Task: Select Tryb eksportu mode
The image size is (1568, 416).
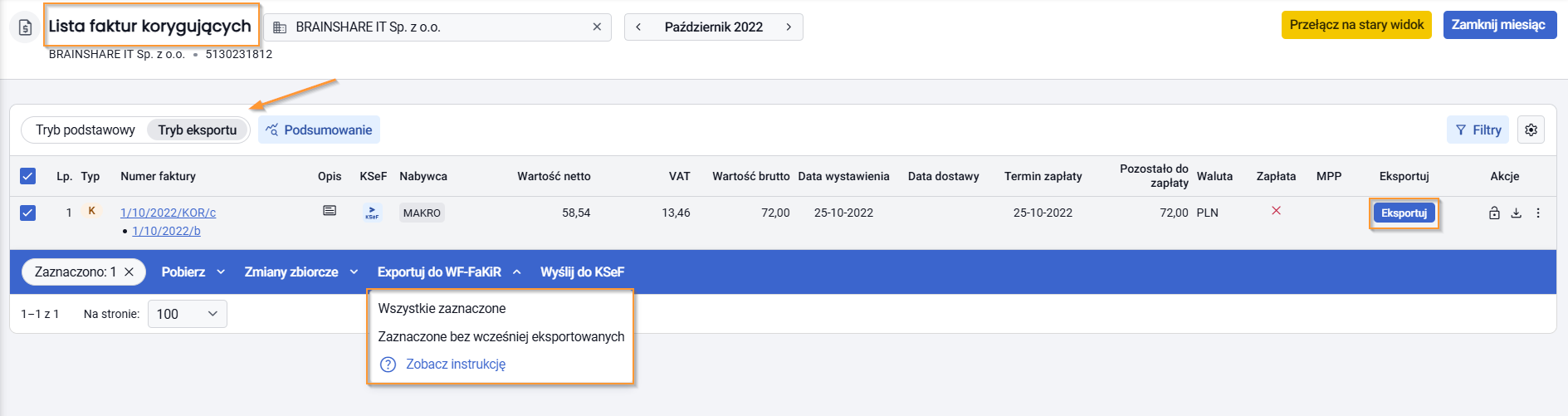Action: [x=198, y=130]
